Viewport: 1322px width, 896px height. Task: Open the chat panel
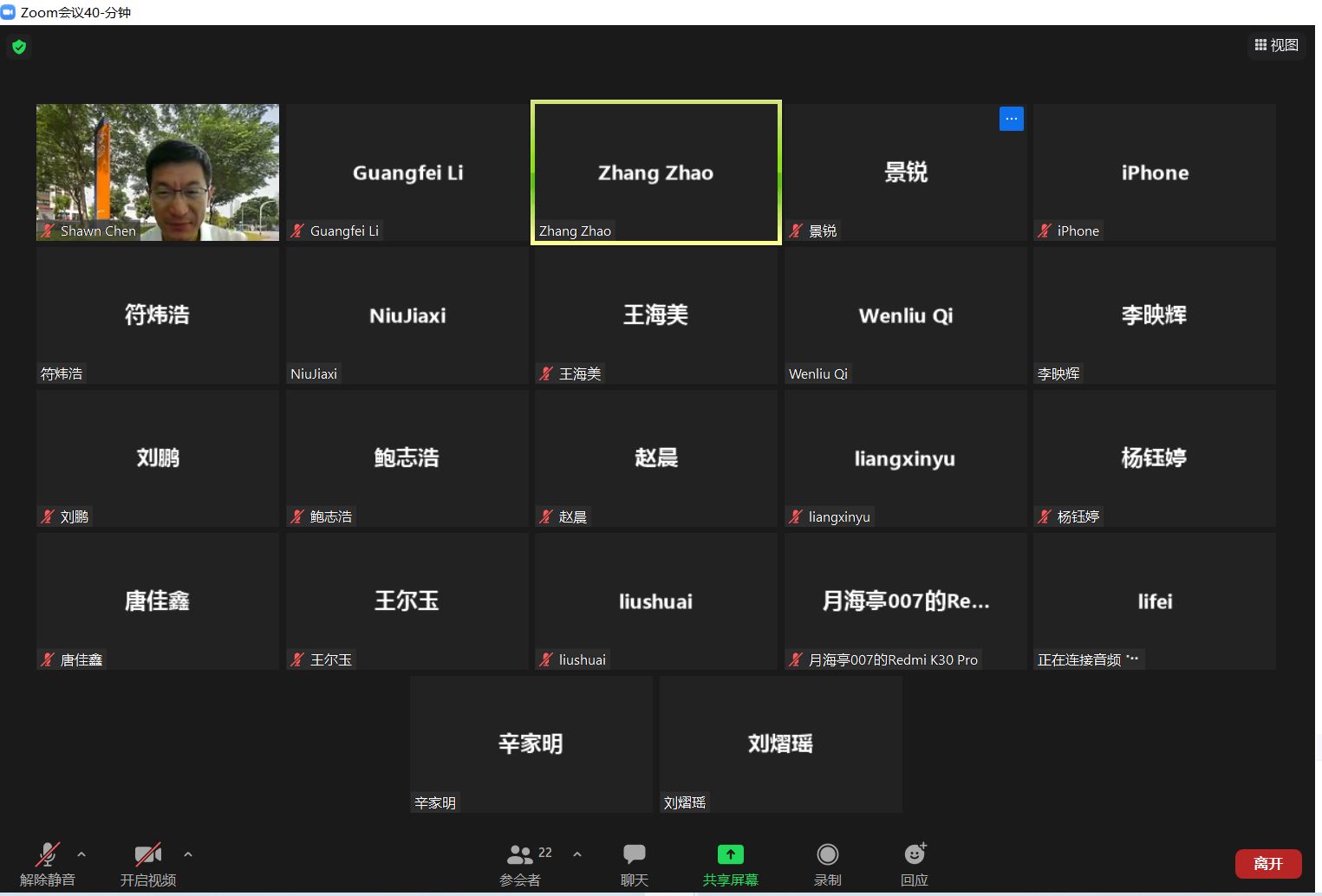click(x=635, y=864)
